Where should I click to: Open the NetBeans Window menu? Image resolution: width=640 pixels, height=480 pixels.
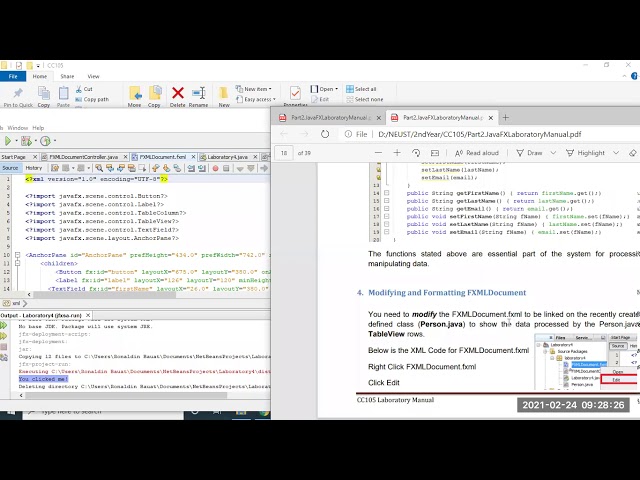click(x=18, y=128)
